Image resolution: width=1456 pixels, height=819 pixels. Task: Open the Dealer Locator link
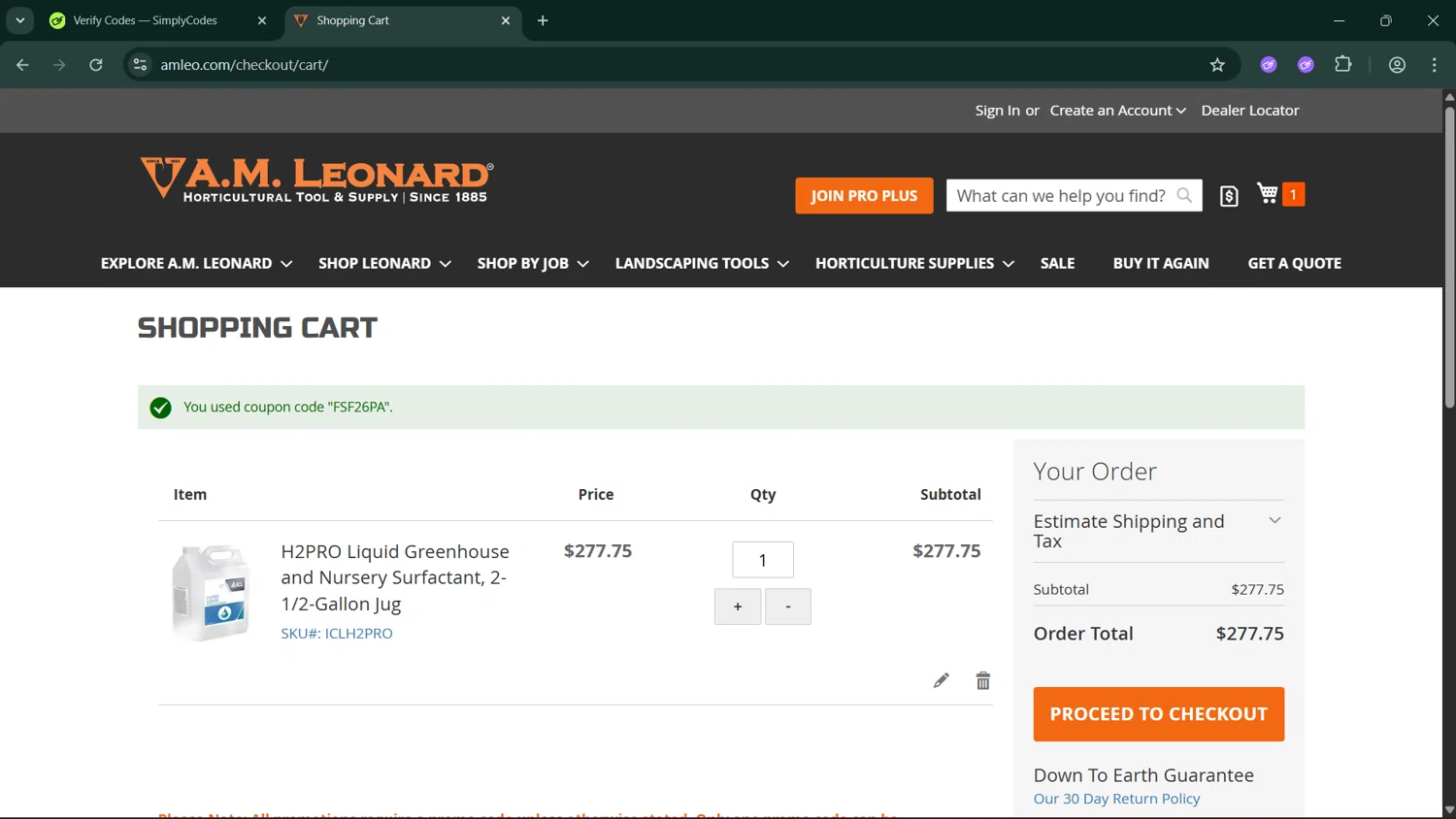coord(1249,111)
